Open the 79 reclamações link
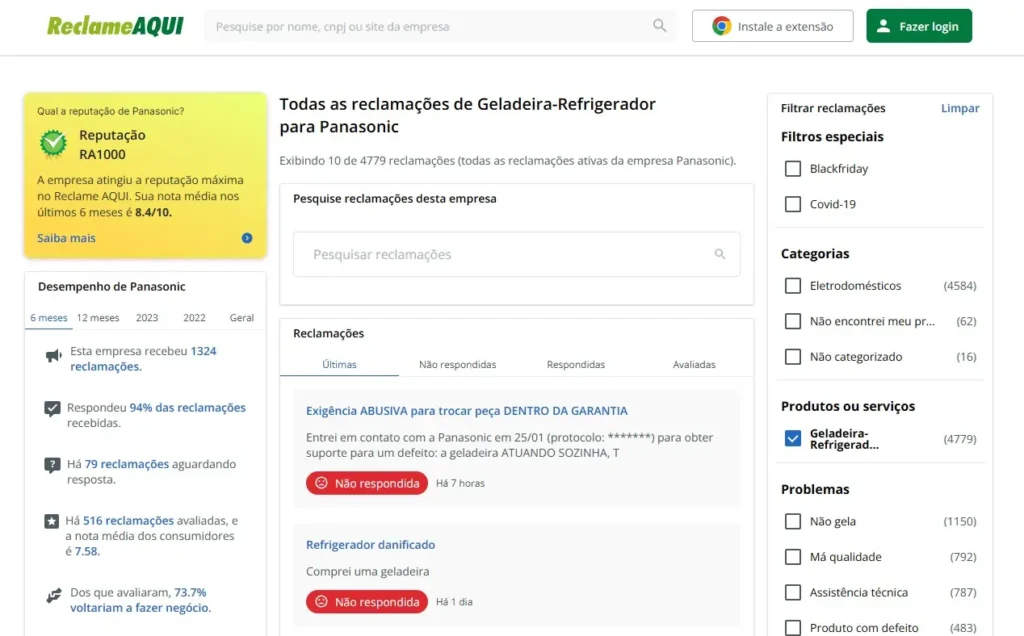The width and height of the screenshot is (1024, 636). [127, 464]
